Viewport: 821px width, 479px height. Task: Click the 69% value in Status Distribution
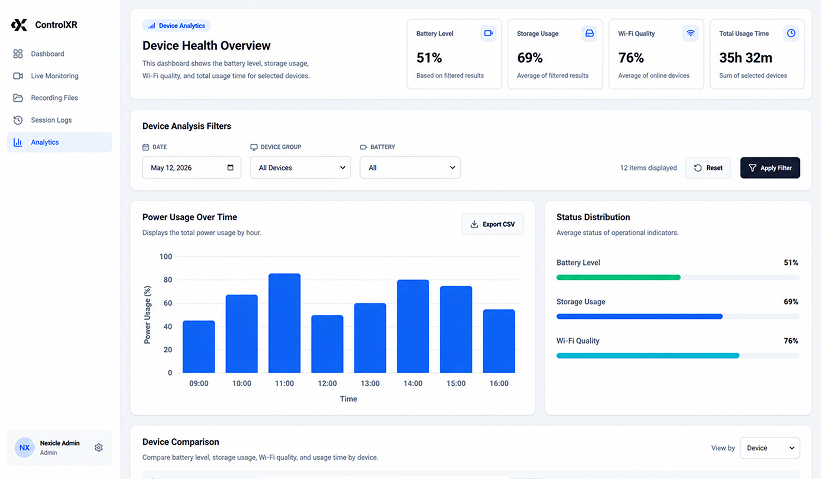click(791, 302)
